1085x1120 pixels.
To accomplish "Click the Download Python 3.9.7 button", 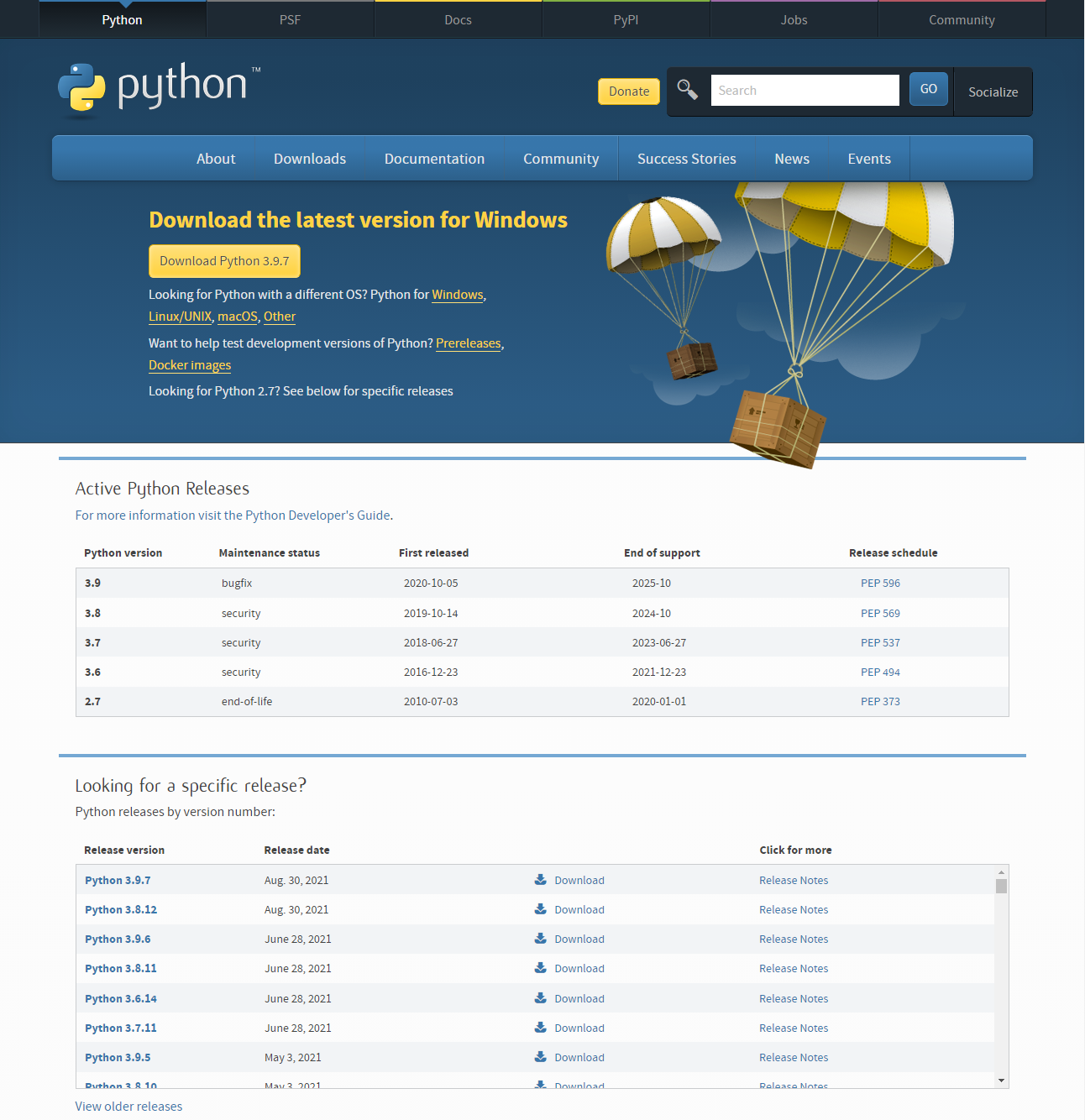I will tap(224, 261).
